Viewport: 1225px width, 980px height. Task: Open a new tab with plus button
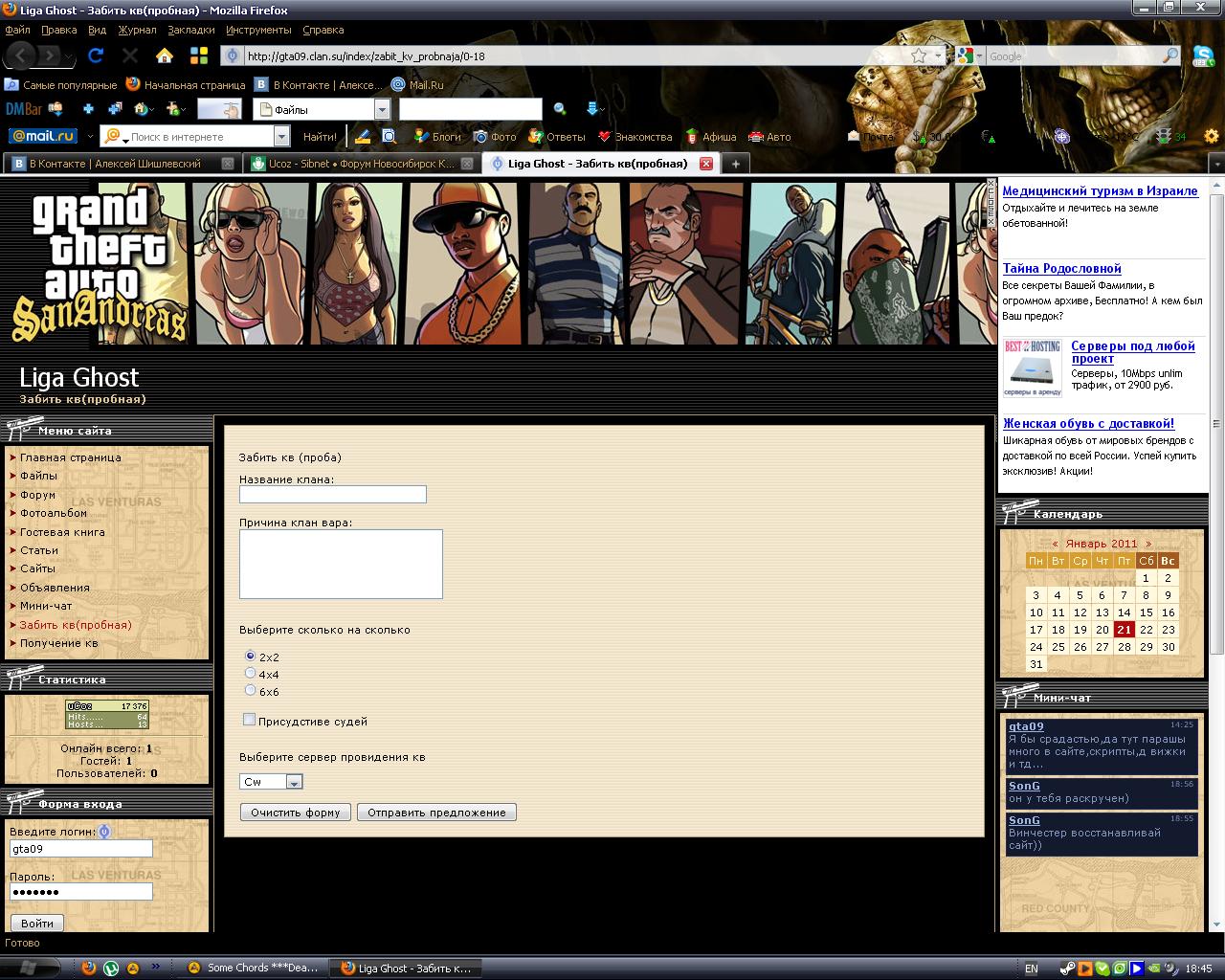point(735,164)
